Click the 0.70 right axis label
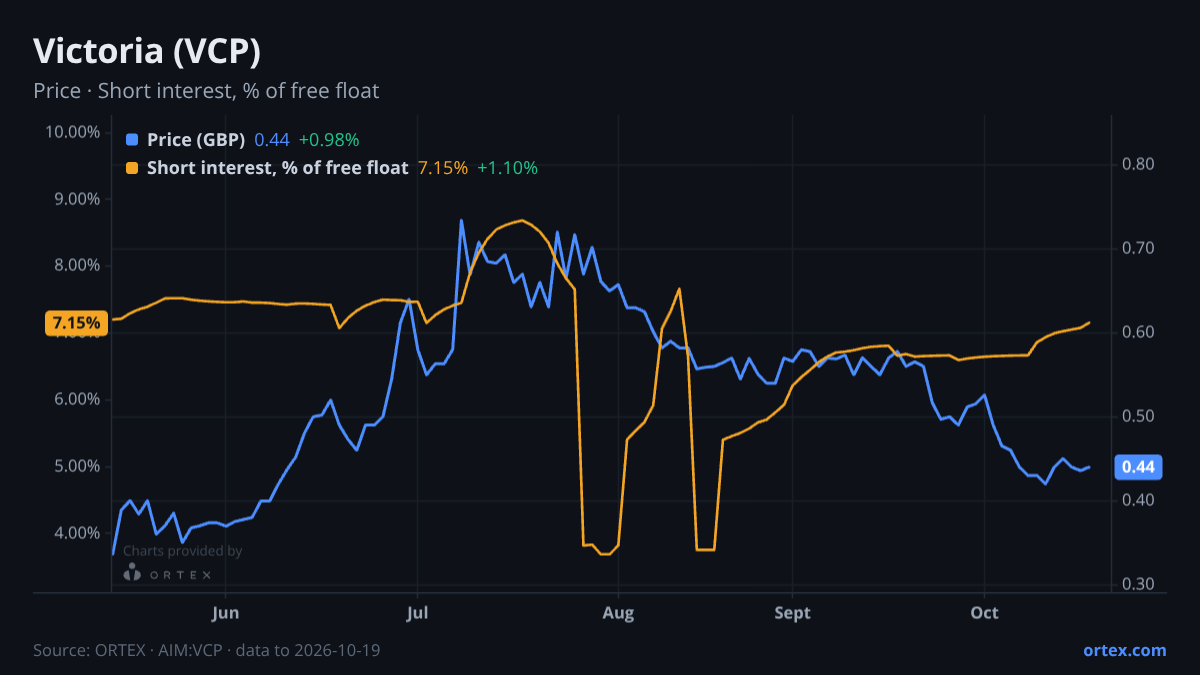This screenshot has width=1200, height=675. pos(1138,248)
